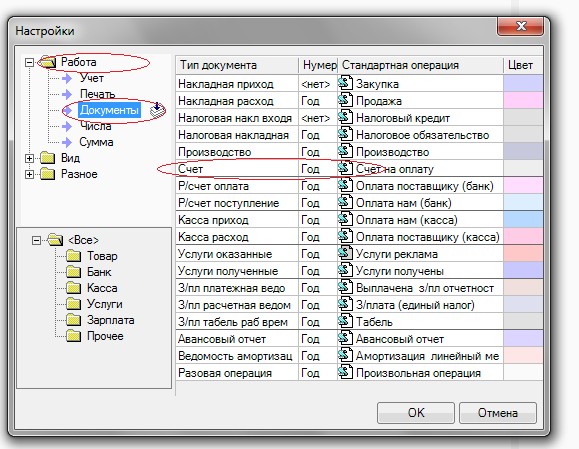Select the Печать tree item

[x=97, y=94]
